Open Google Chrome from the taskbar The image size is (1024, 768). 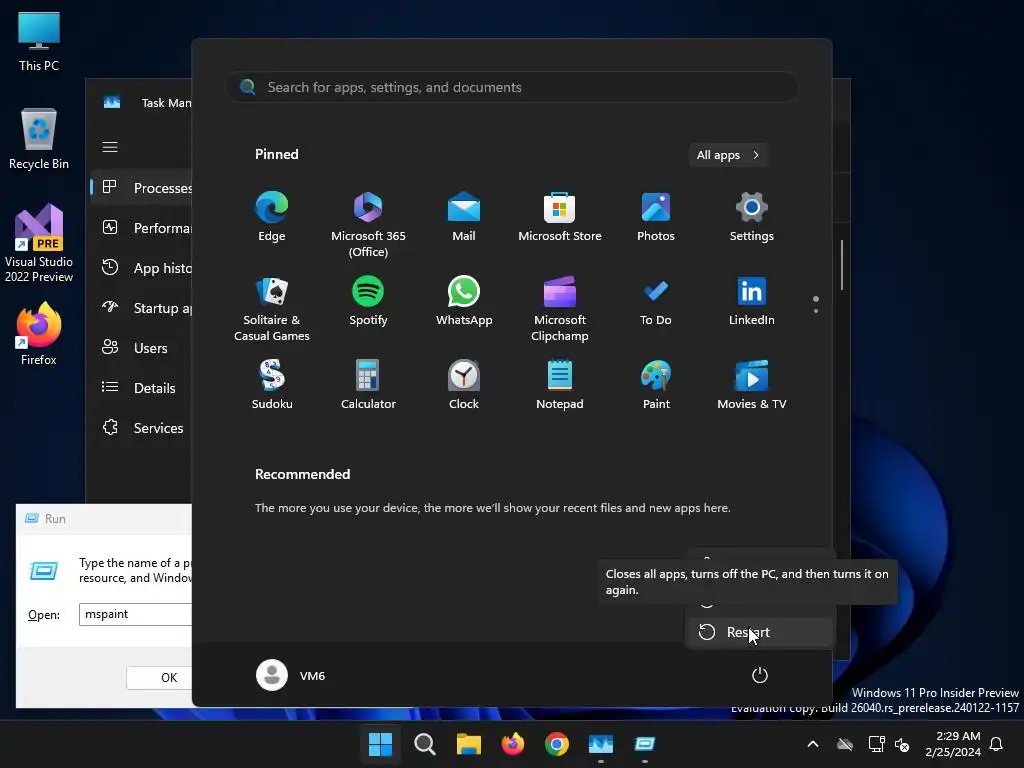click(x=556, y=744)
